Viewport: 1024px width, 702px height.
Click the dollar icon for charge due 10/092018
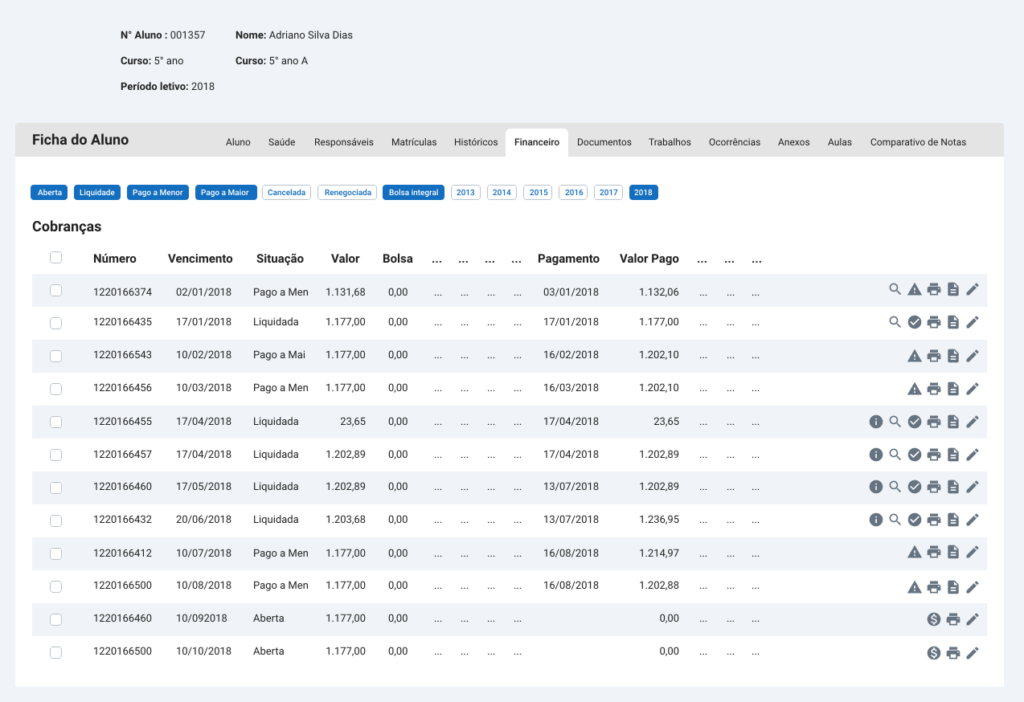tap(934, 619)
